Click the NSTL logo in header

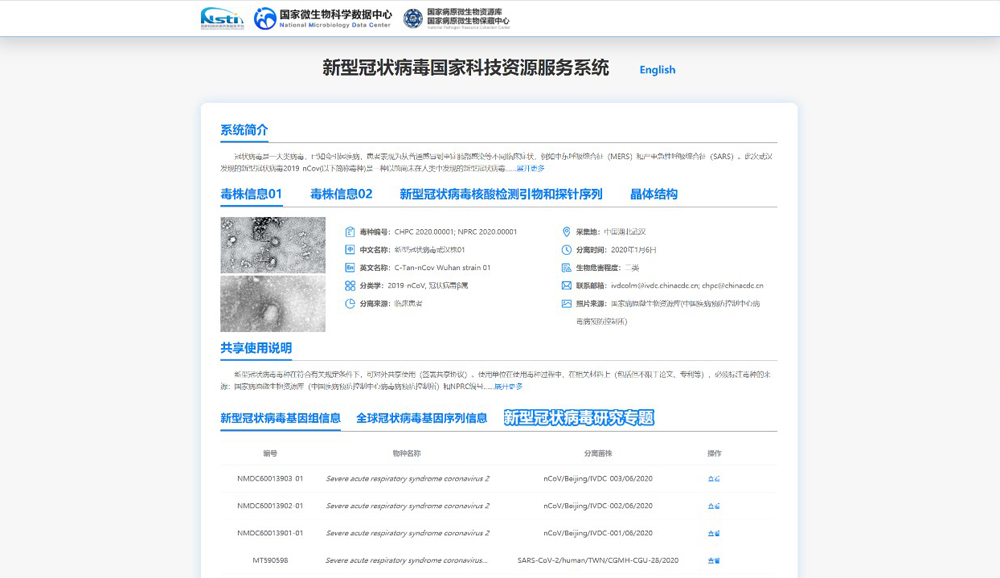[x=221, y=18]
